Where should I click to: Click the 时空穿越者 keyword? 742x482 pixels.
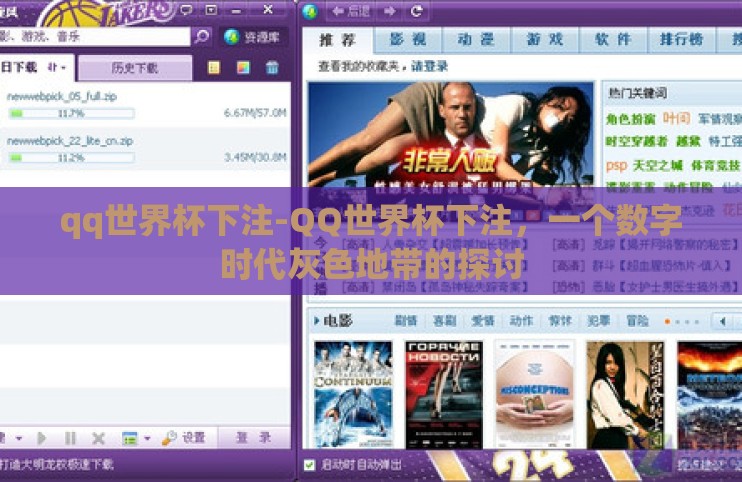pyautogui.click(x=636, y=141)
